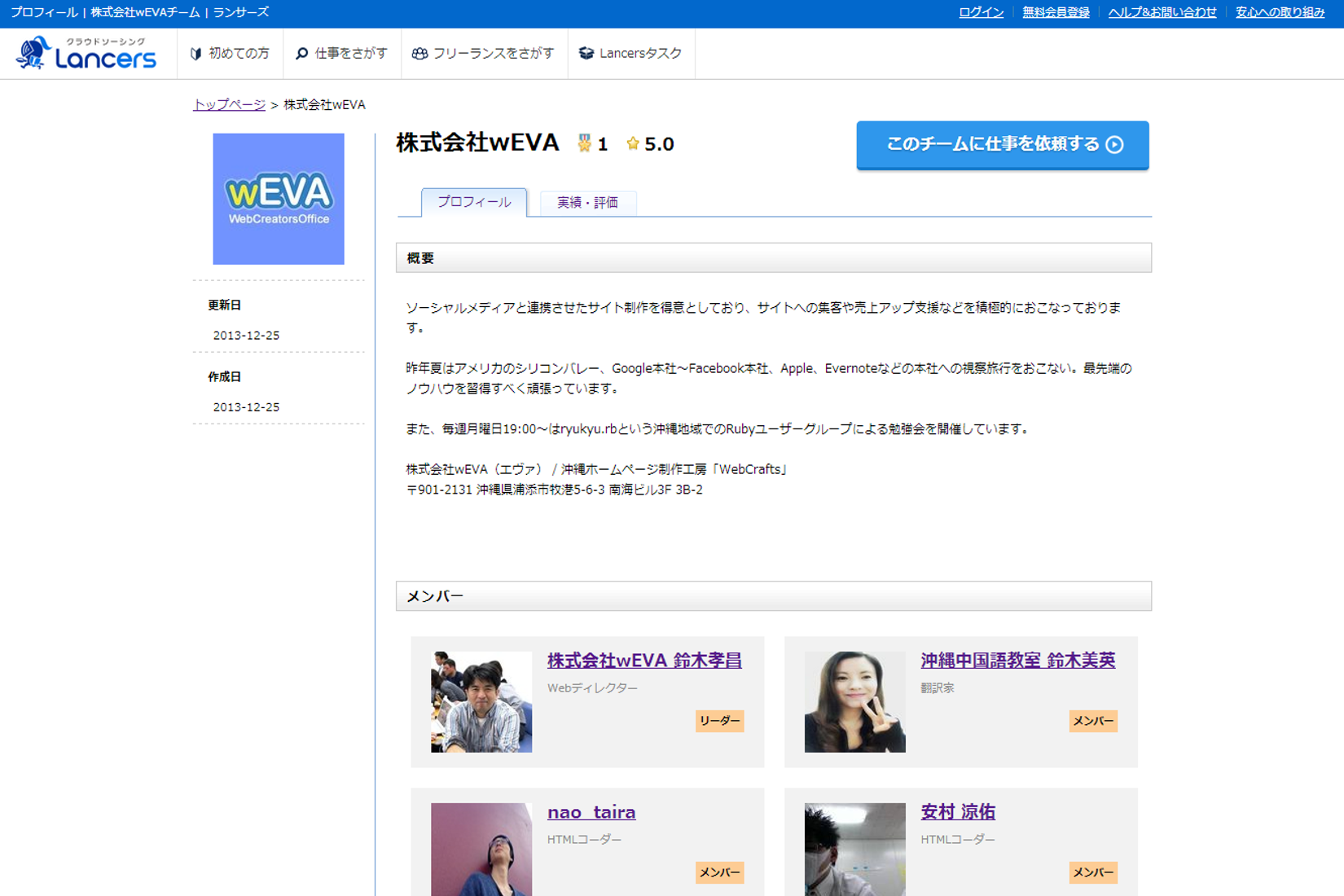
Task: Click the メンバー badge on 鈴木美英 card
Action: [1093, 721]
